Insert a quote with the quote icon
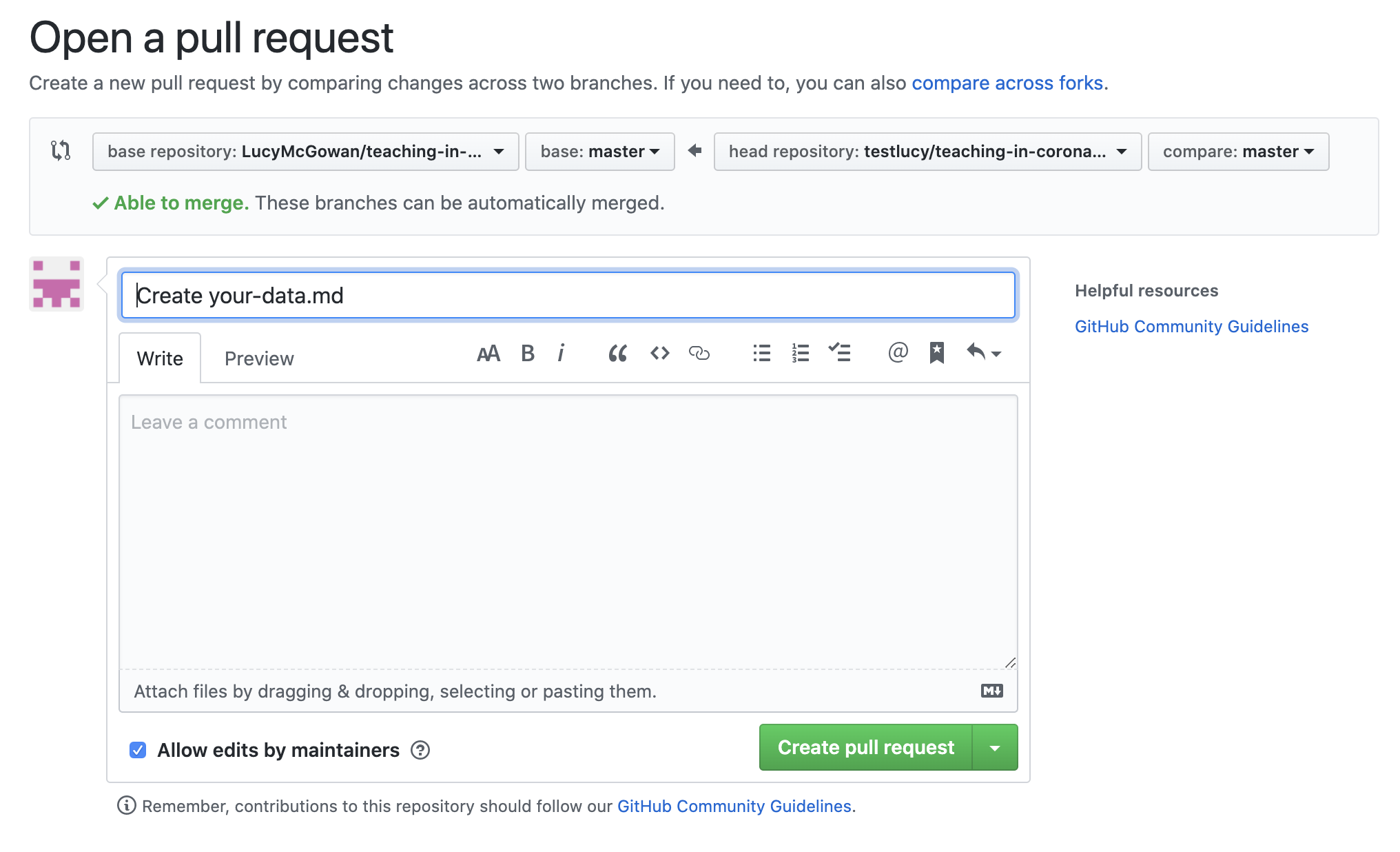Screen dimensions: 1400x852 [617, 354]
